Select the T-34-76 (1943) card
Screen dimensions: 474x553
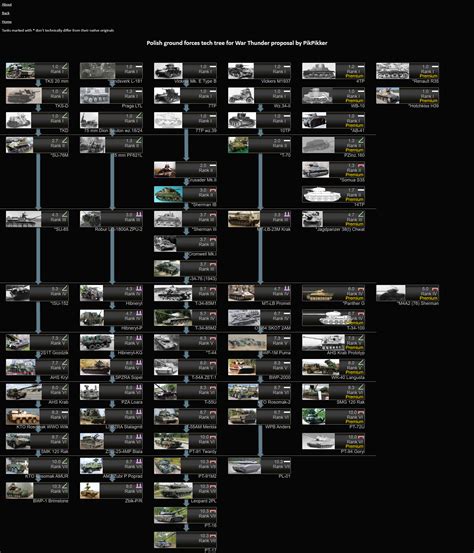click(185, 268)
